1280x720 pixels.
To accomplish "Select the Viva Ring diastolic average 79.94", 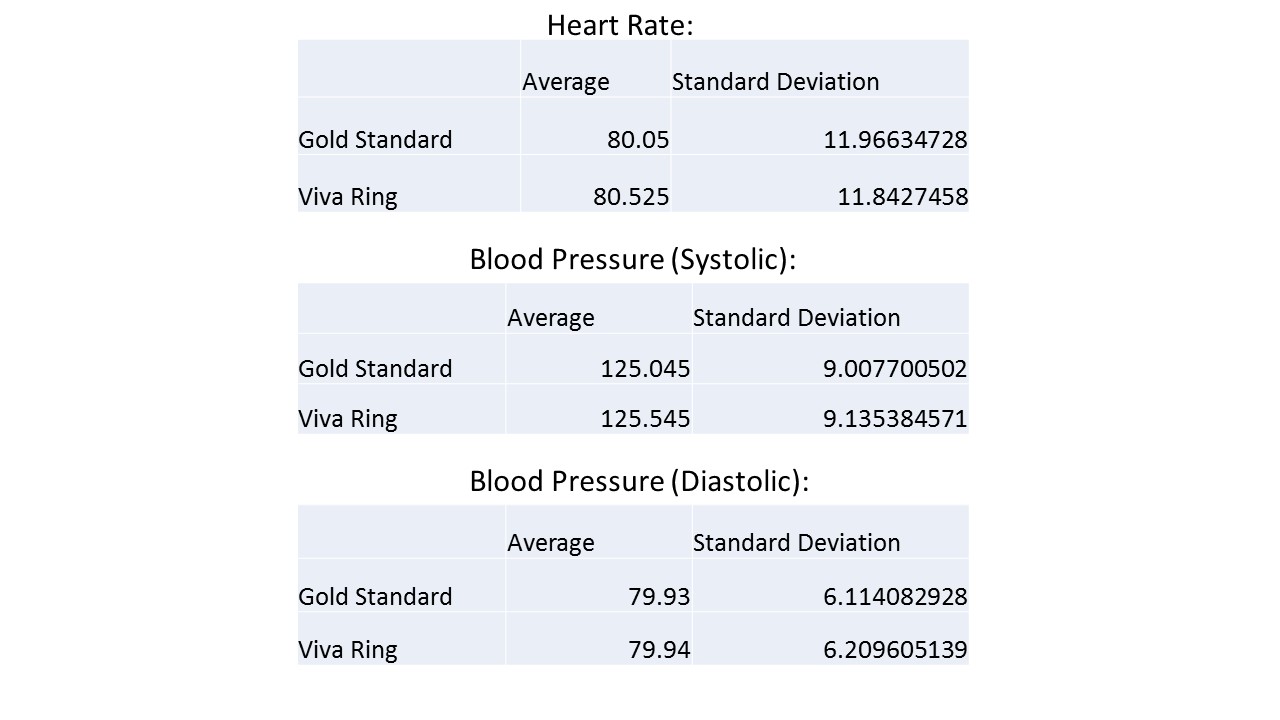I will coord(660,649).
